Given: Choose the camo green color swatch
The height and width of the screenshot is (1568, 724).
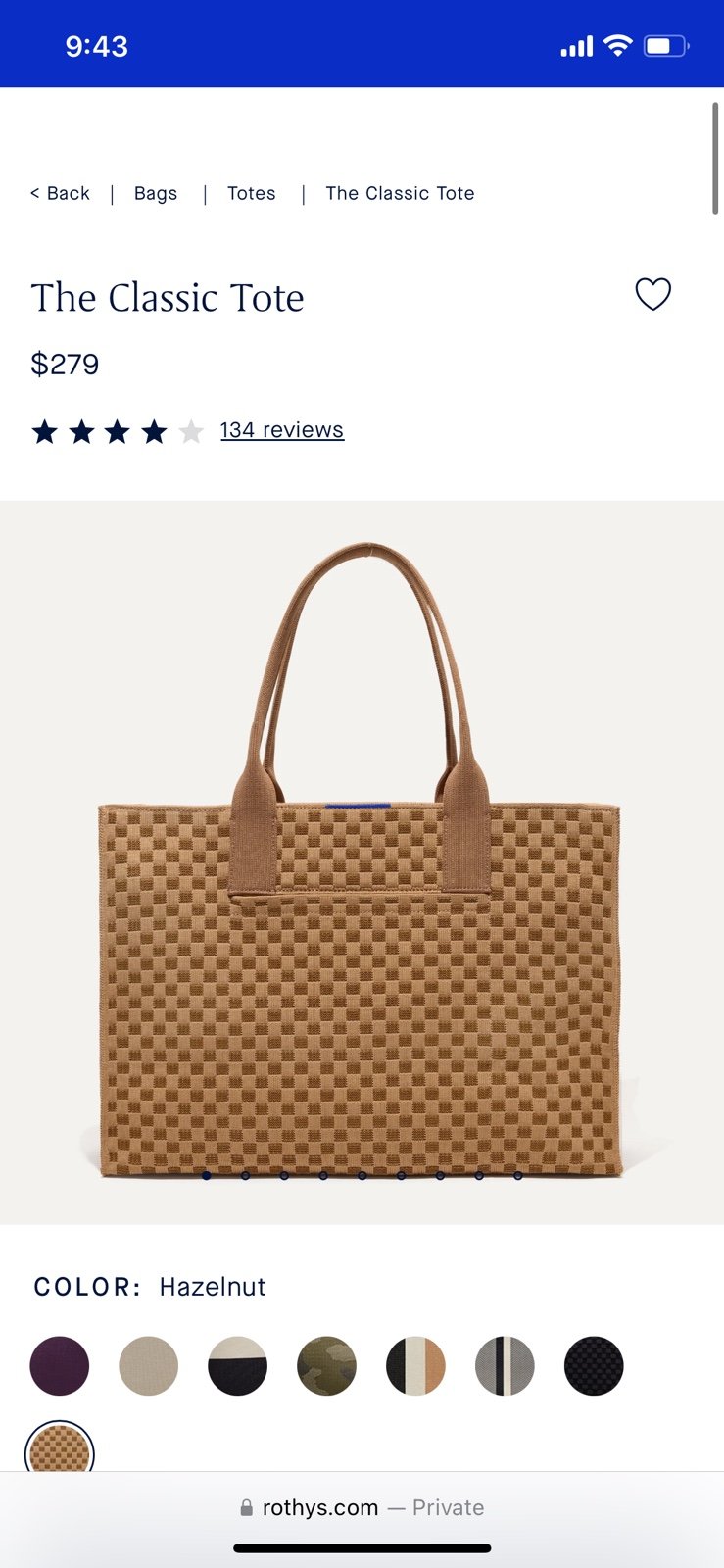Looking at the screenshot, I should click(x=326, y=1365).
